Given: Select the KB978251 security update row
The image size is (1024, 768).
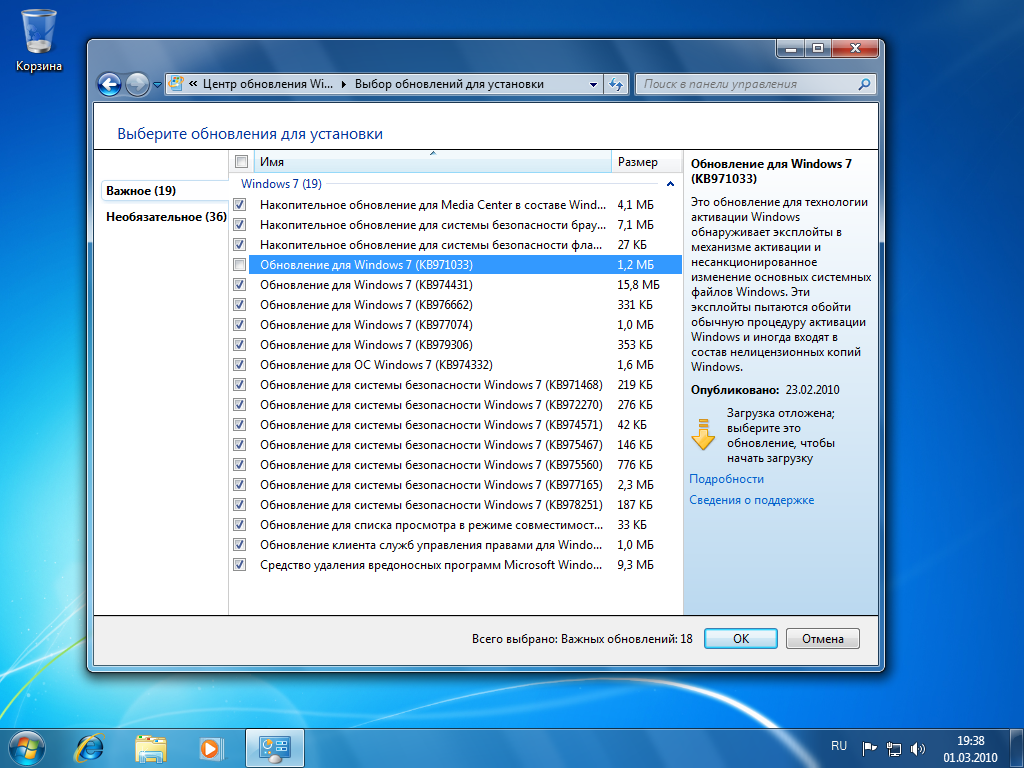Looking at the screenshot, I should pyautogui.click(x=456, y=505).
